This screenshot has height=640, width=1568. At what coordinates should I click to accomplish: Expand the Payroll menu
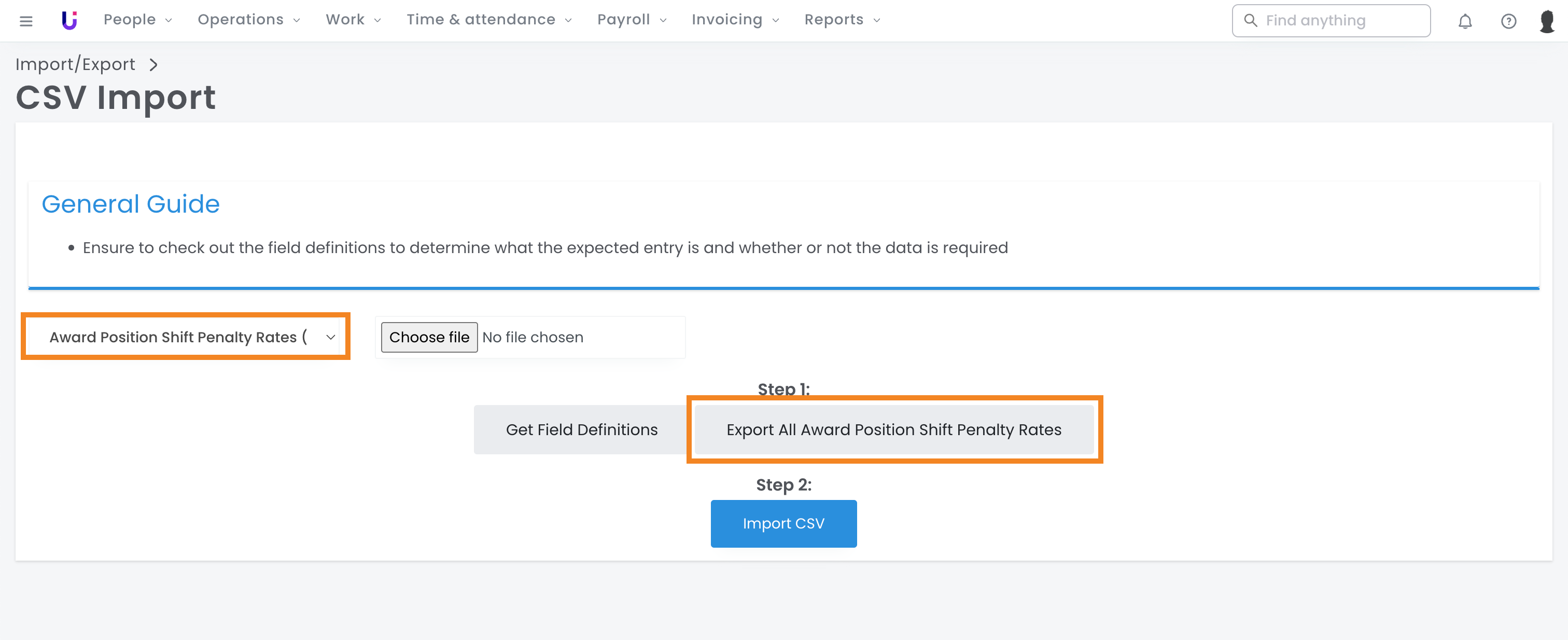(x=631, y=20)
